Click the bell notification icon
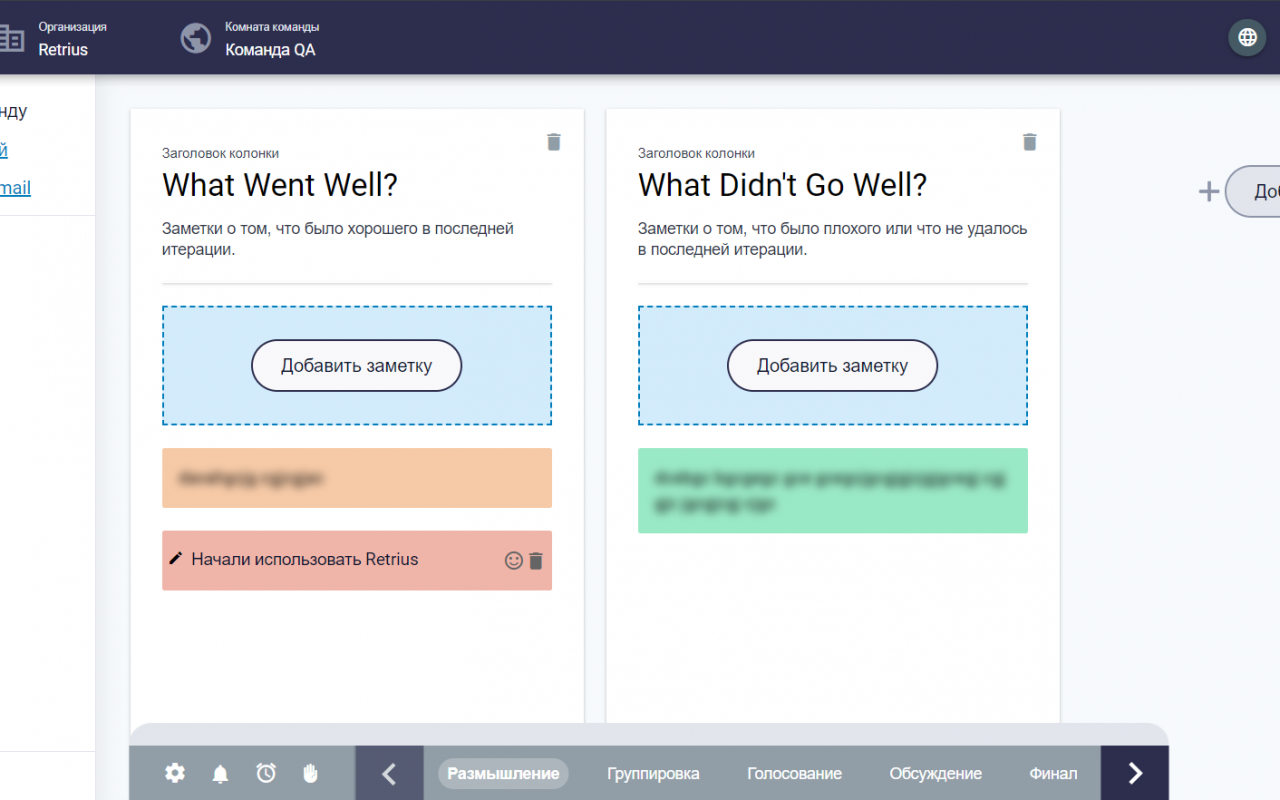 point(220,774)
